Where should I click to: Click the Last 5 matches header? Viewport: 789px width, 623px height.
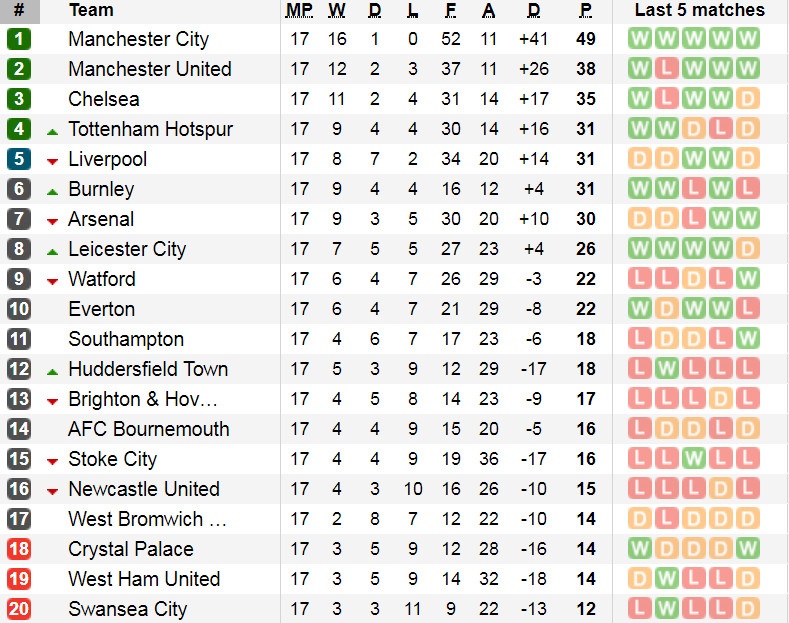699,11
